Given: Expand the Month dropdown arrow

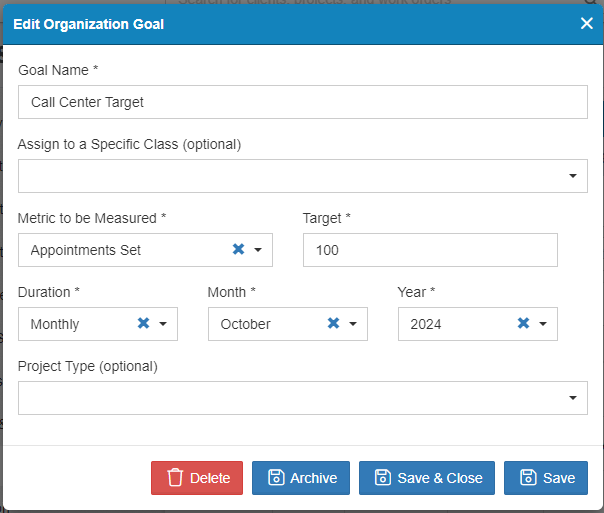Looking at the screenshot, I should click(x=353, y=324).
